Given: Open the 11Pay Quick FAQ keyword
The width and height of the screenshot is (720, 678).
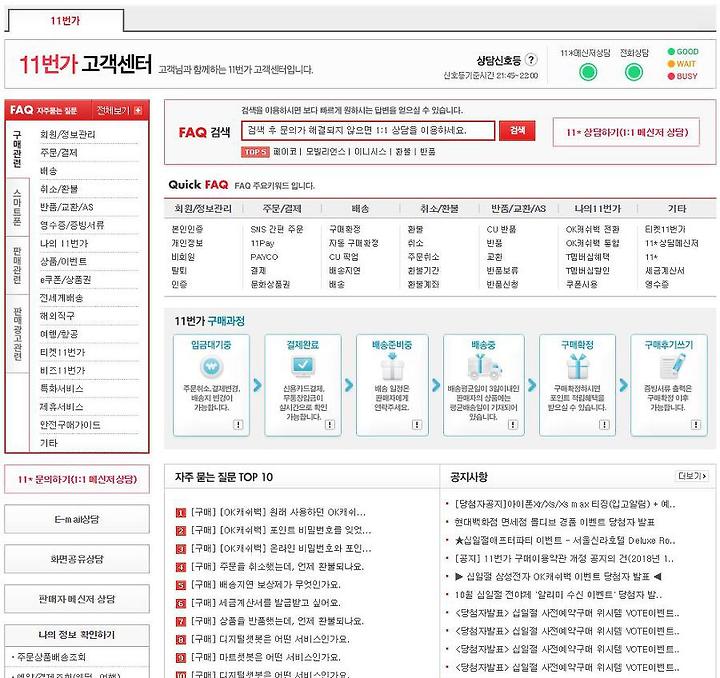Looking at the screenshot, I should [x=262, y=243].
